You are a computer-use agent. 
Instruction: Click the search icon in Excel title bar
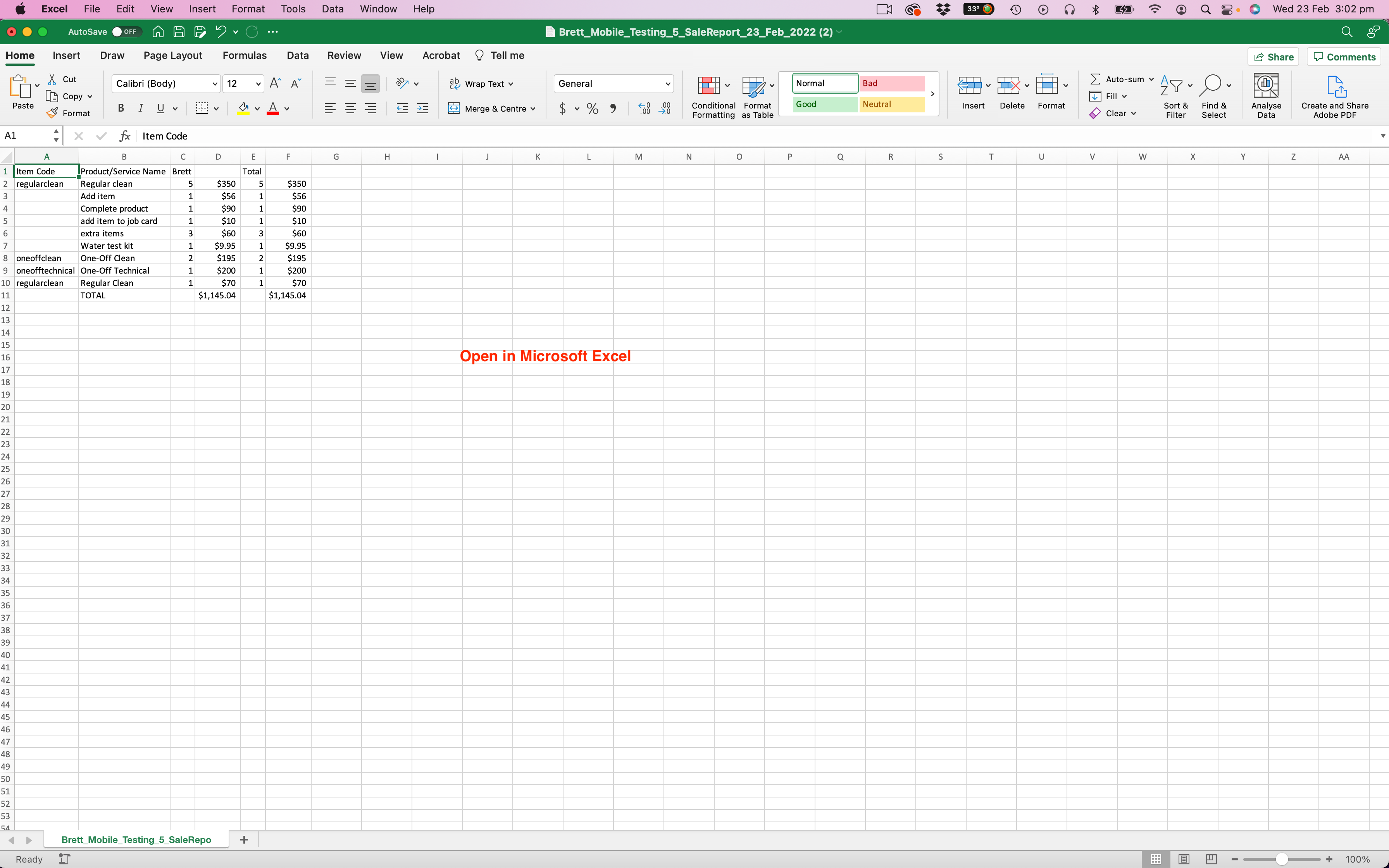pos(1346,31)
